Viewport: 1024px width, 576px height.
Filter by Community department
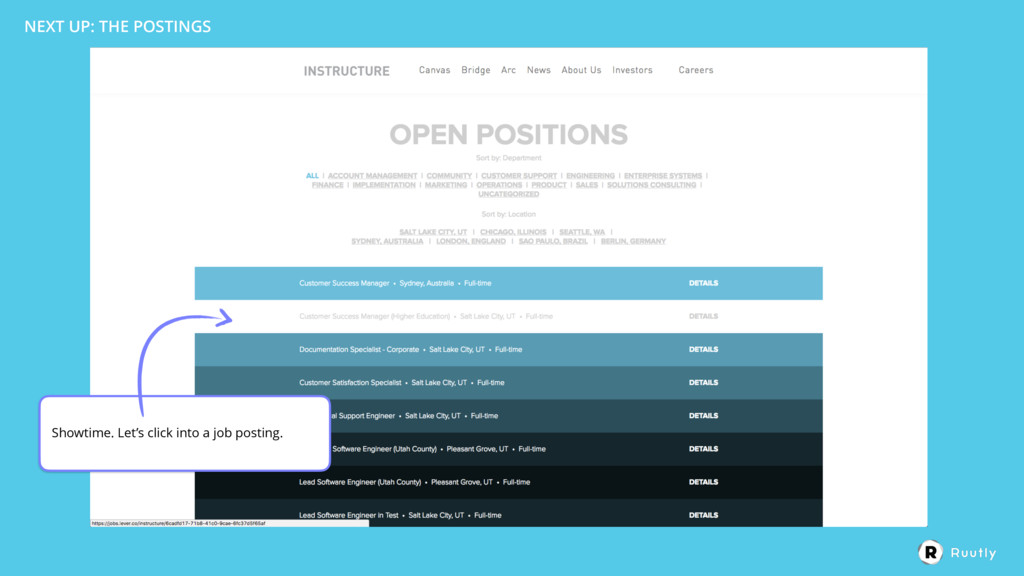(x=449, y=176)
